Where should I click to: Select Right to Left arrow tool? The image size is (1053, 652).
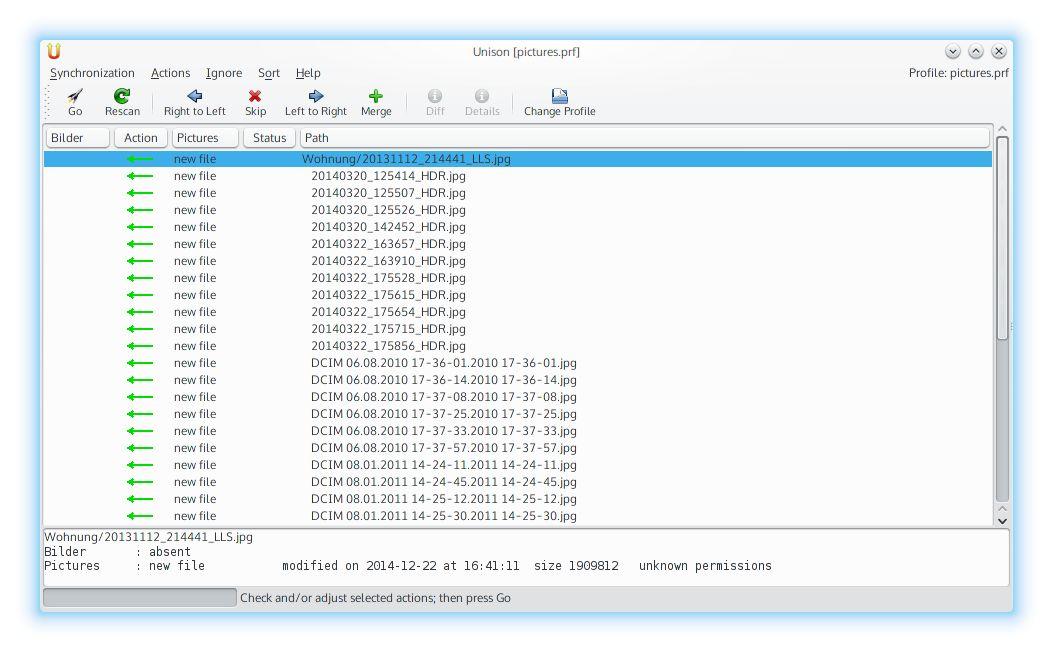point(195,96)
